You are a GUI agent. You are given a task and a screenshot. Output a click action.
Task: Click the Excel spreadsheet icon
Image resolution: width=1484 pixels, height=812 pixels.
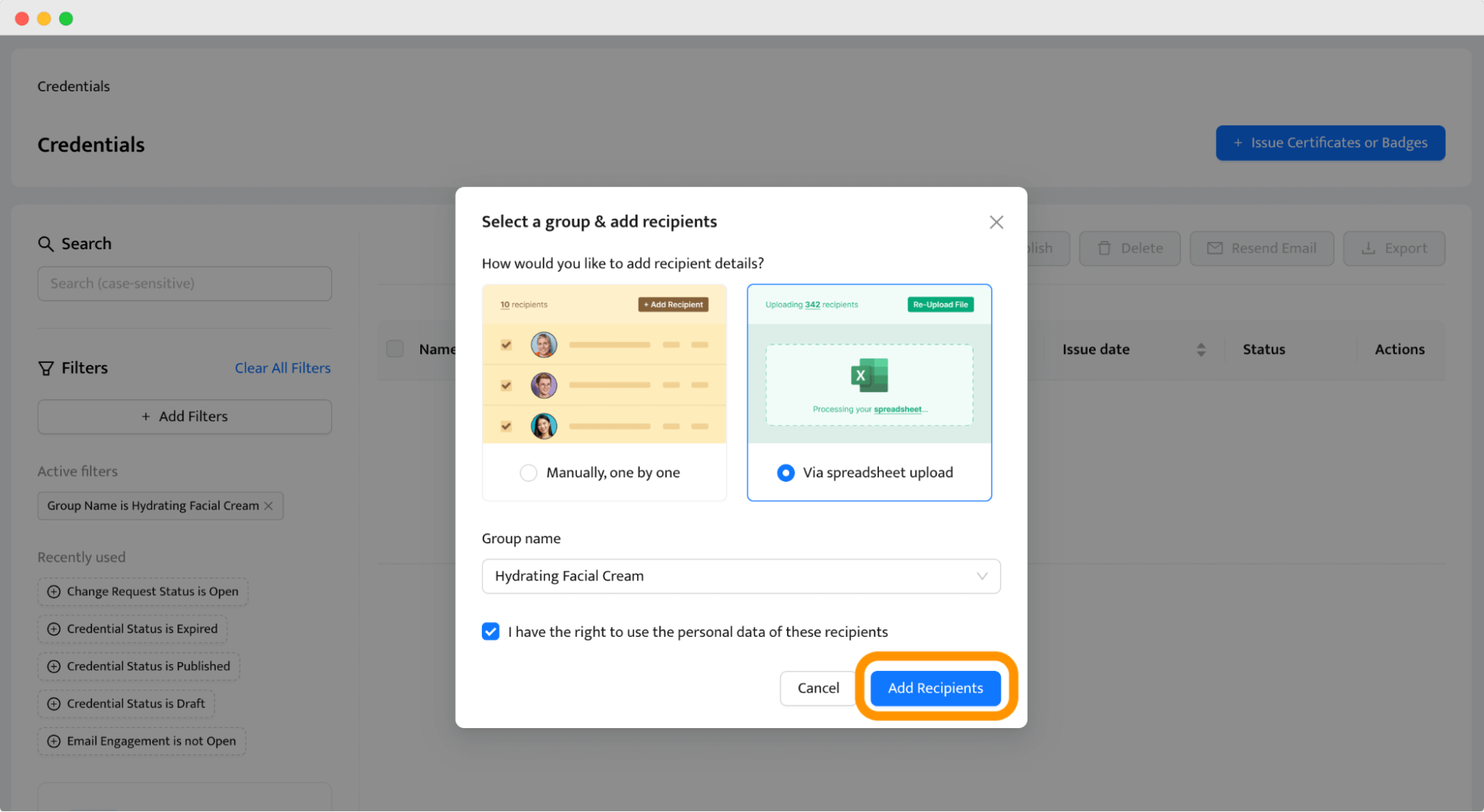(869, 376)
